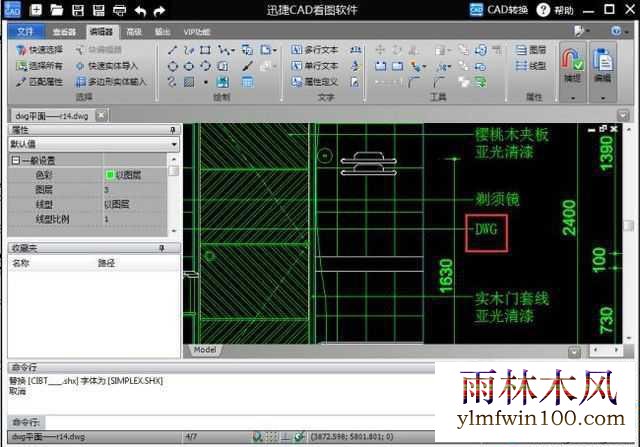Screen dimensions: 640x447
Task: Select the Circle drawing tool
Action: coord(173,66)
